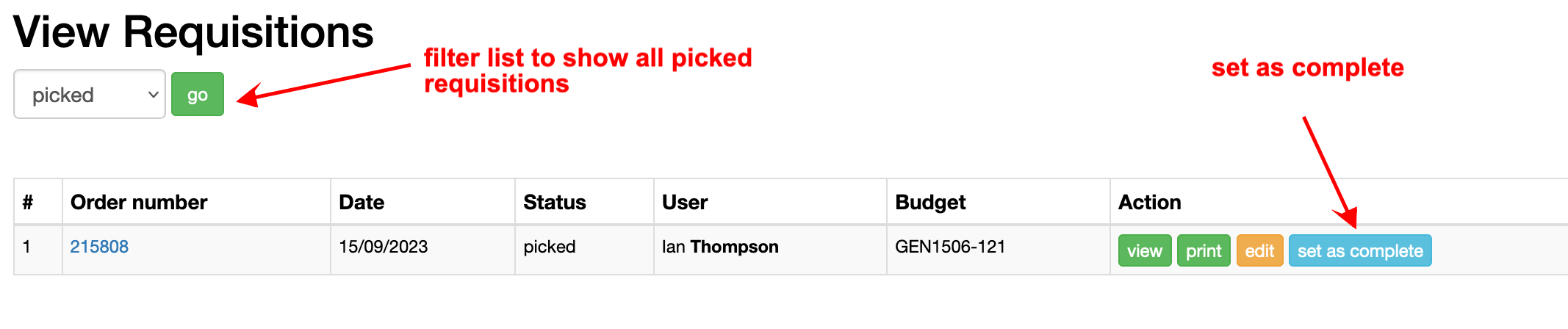Click the Status column header
Image resolution: width=1568 pixels, height=329 pixels.
pos(555,203)
